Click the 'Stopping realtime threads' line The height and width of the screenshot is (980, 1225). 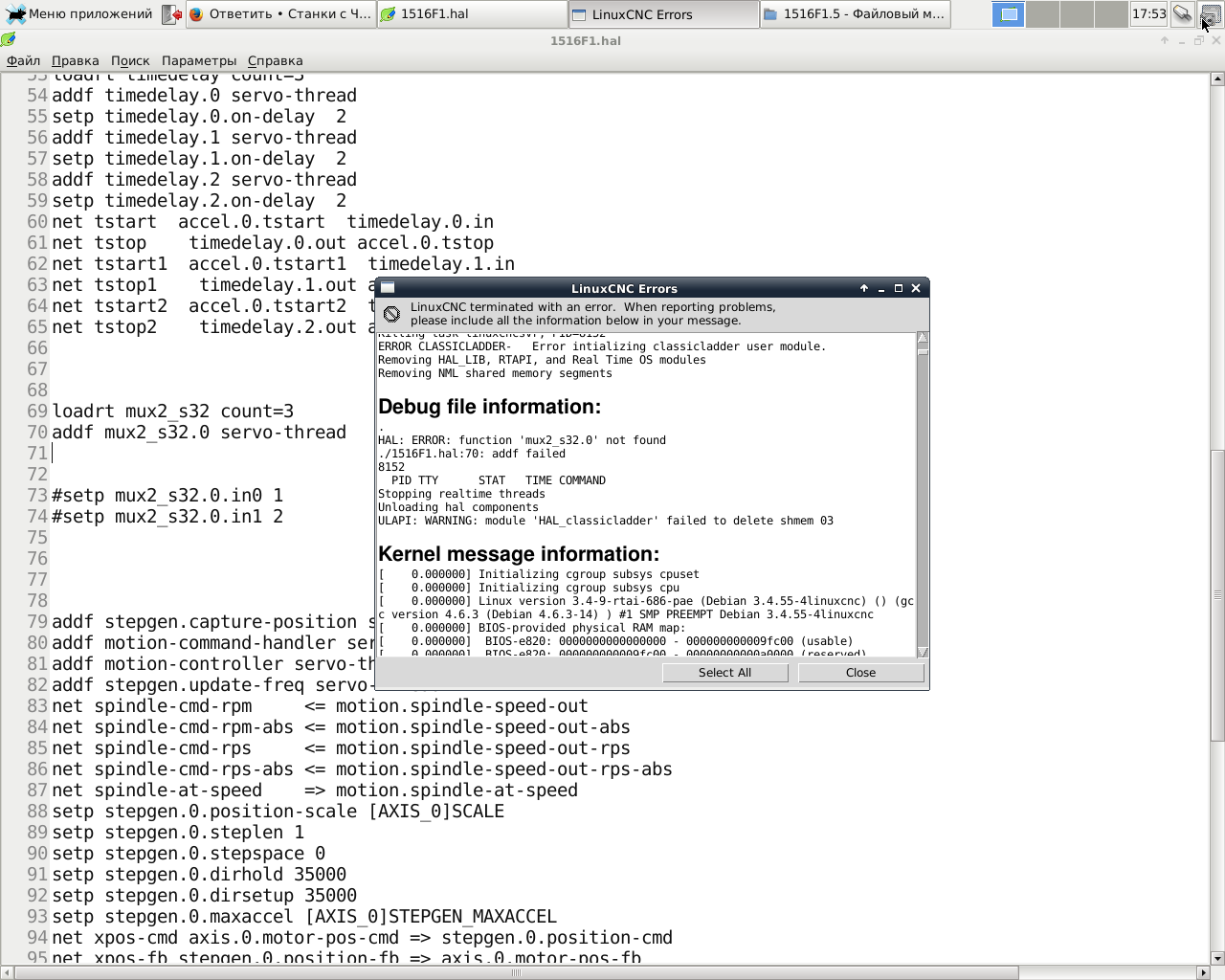(461, 494)
